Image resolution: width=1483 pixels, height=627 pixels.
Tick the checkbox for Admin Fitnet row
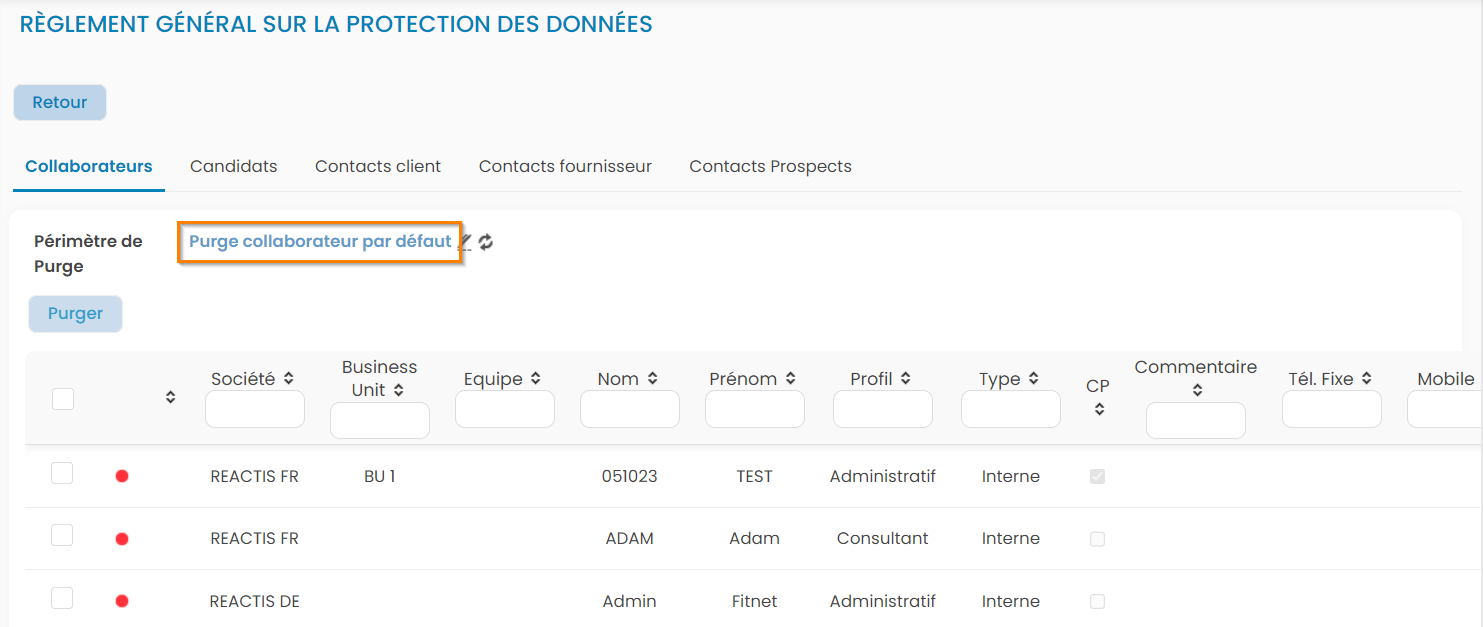(x=62, y=598)
